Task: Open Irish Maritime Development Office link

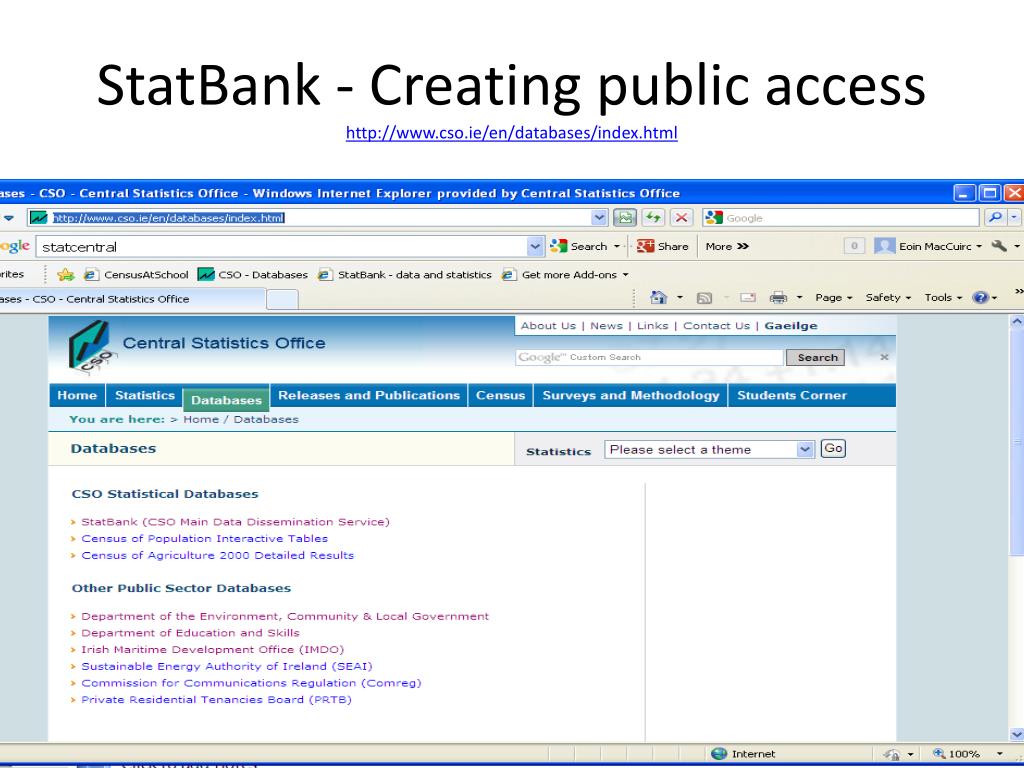Action: tap(212, 650)
